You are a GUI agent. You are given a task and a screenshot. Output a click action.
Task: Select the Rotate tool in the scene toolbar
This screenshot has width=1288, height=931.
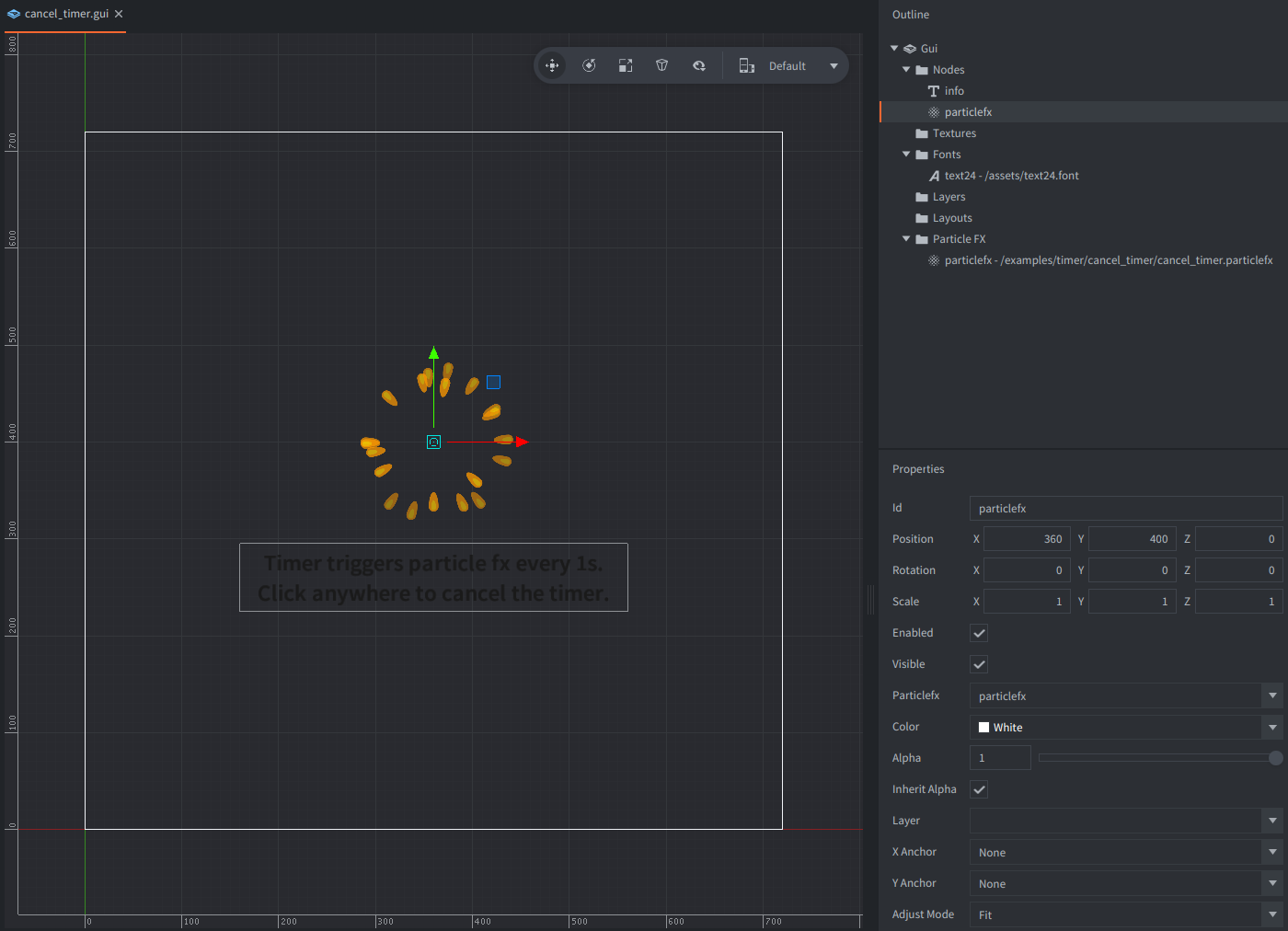click(589, 65)
